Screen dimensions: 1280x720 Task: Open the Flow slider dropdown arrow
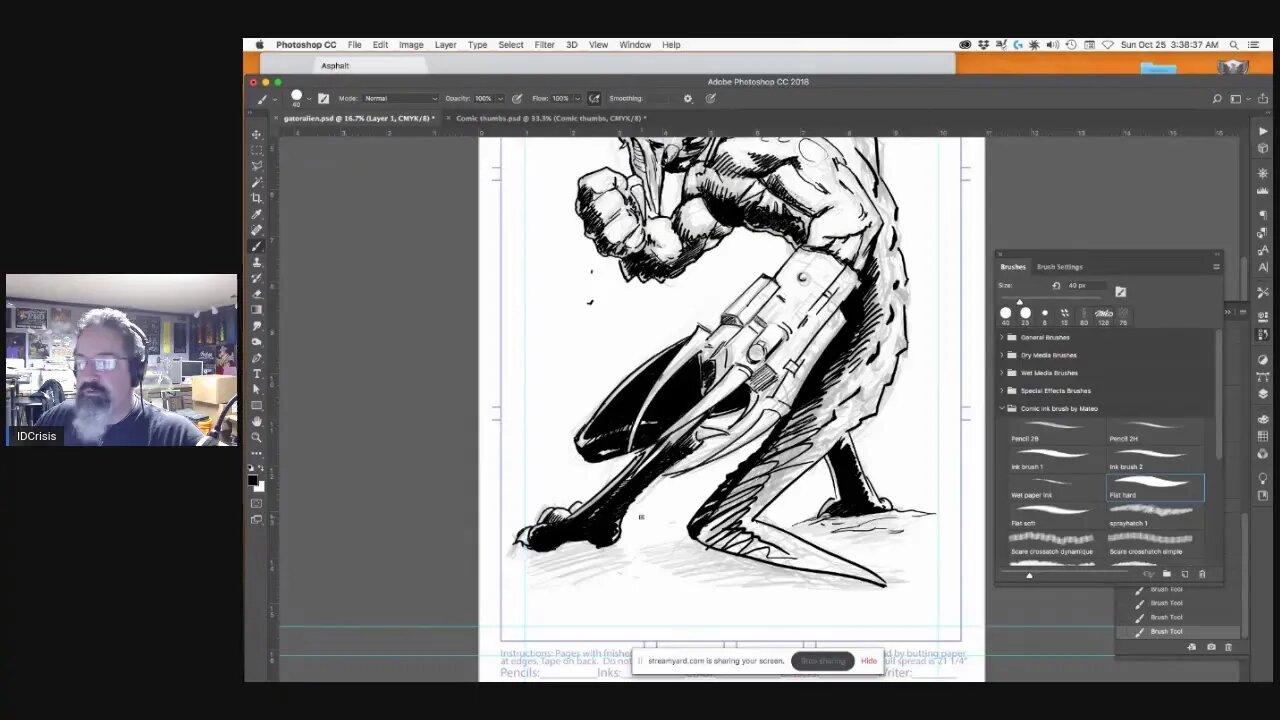coord(579,98)
